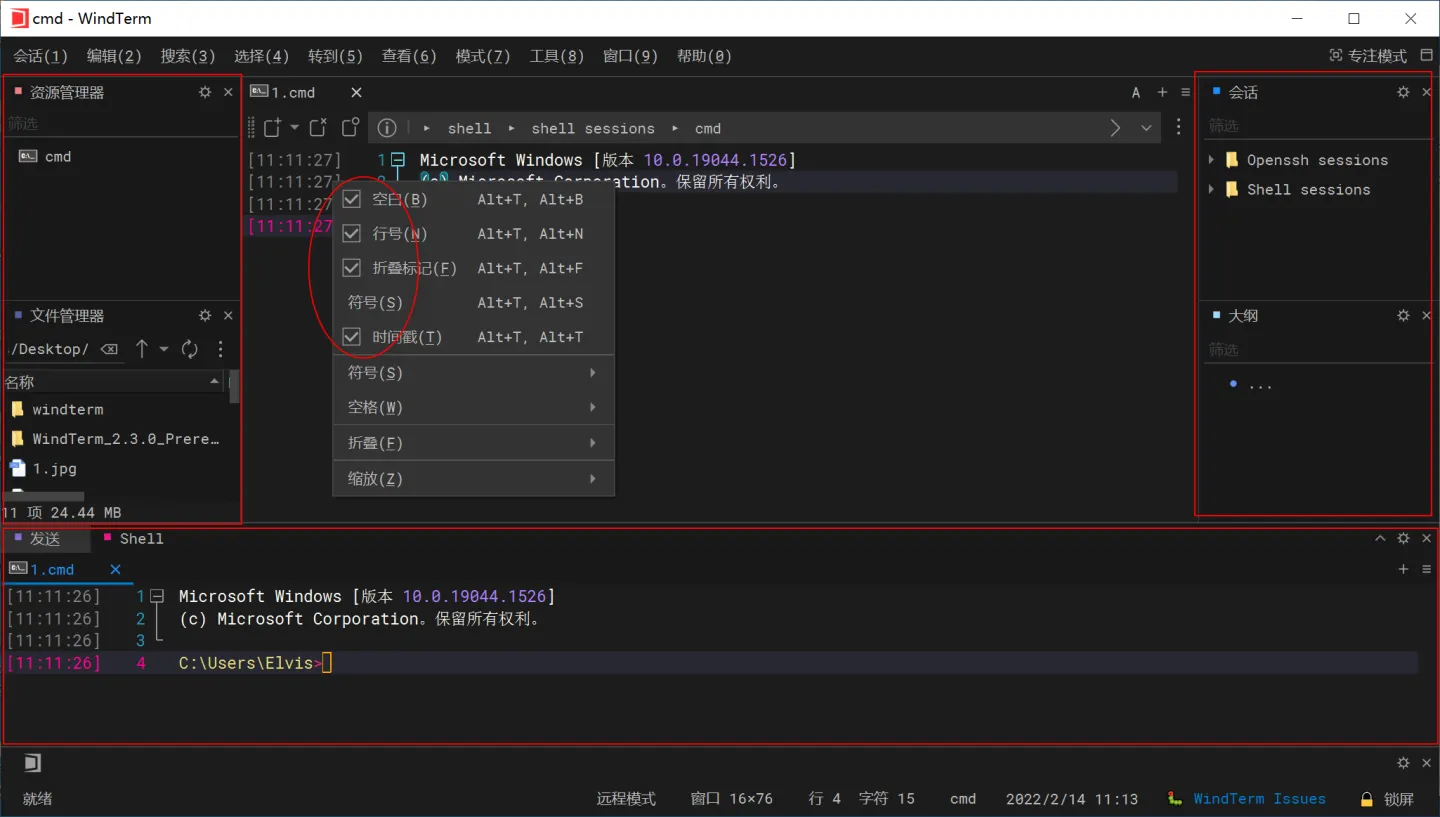Close the 1.cmd tab in main pane
1440x817 pixels.
pyautogui.click(x=356, y=92)
